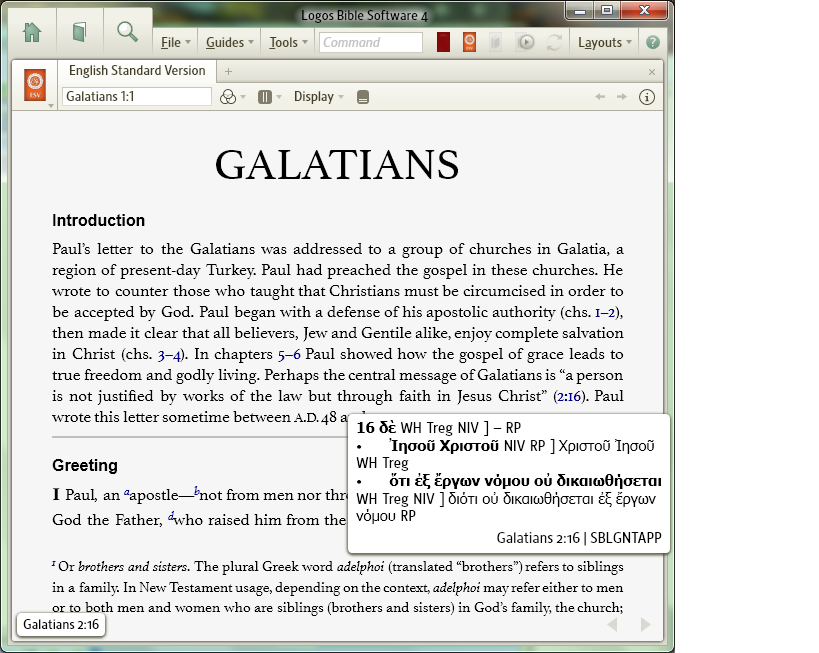
Task: Open the Library book icon
Action: (x=79, y=32)
